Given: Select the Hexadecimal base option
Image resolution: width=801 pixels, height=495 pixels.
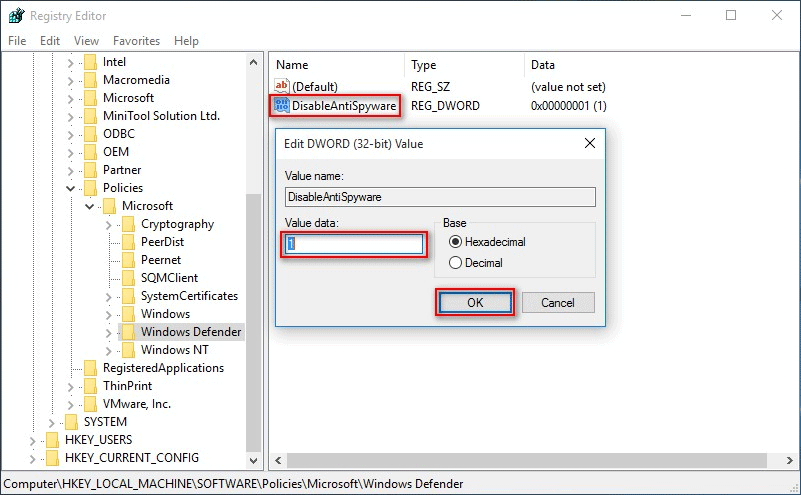Looking at the screenshot, I should (x=456, y=242).
